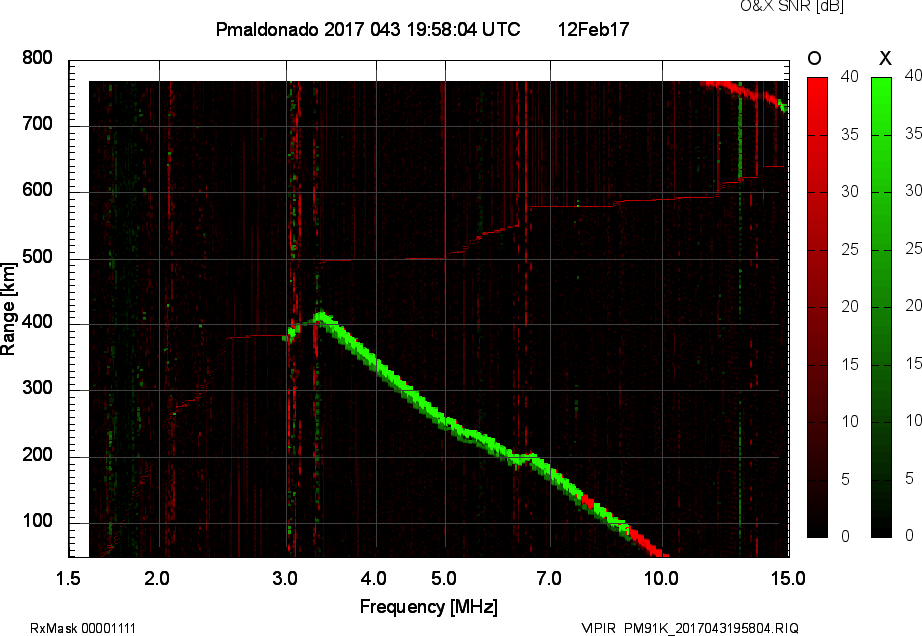Click the 700 km range tick label

point(38,124)
